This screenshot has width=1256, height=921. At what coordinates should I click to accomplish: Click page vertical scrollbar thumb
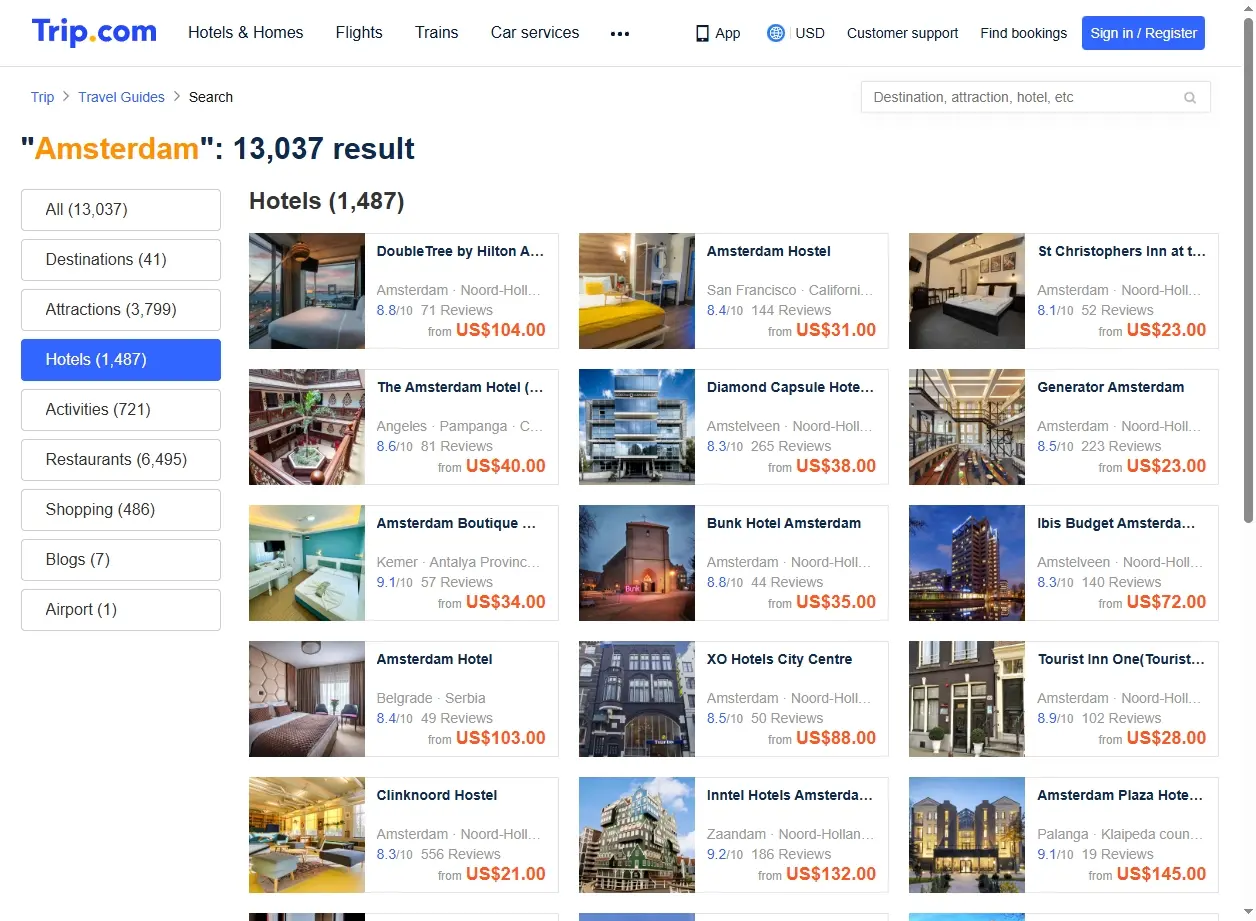(1248, 270)
